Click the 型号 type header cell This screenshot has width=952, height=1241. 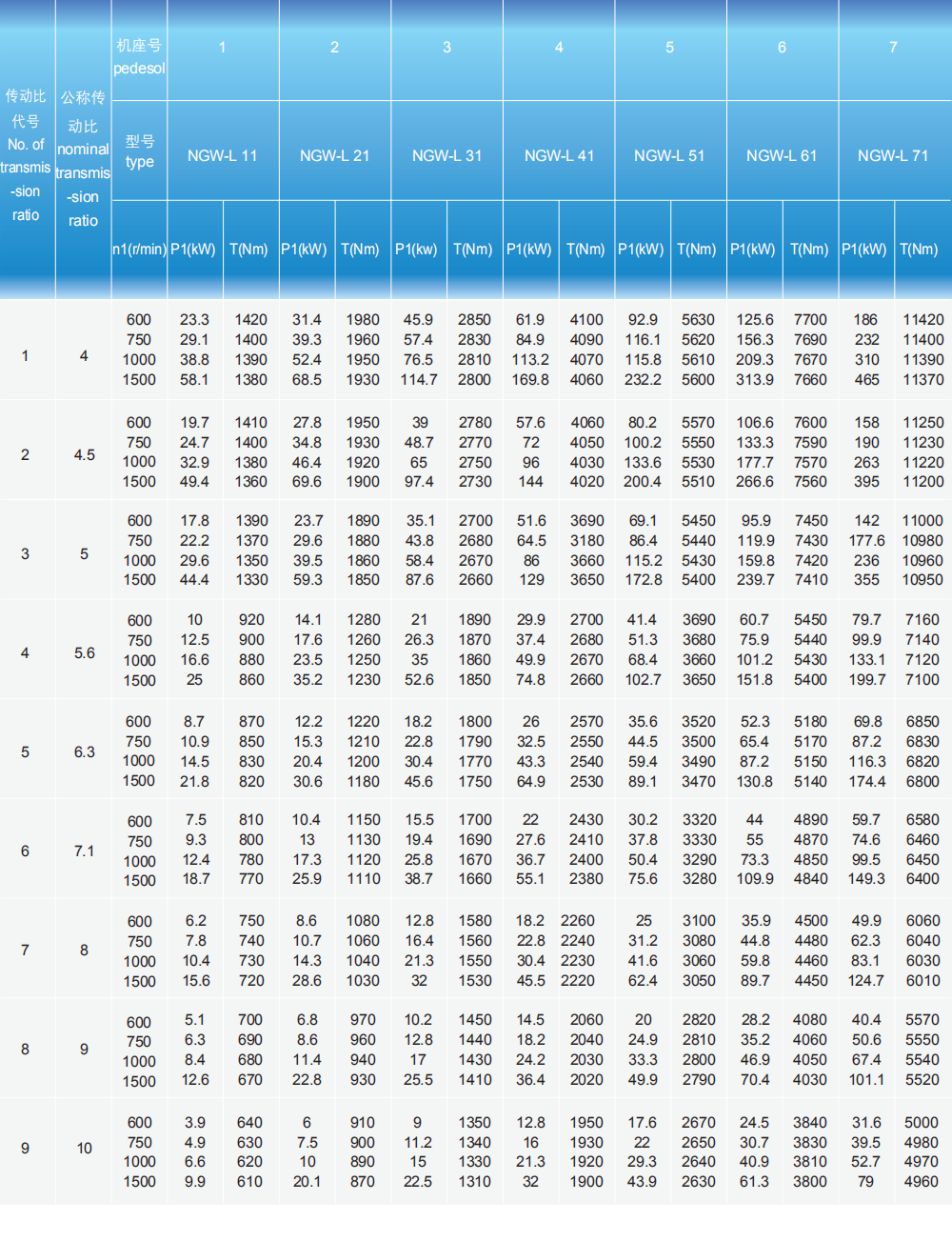(x=139, y=151)
